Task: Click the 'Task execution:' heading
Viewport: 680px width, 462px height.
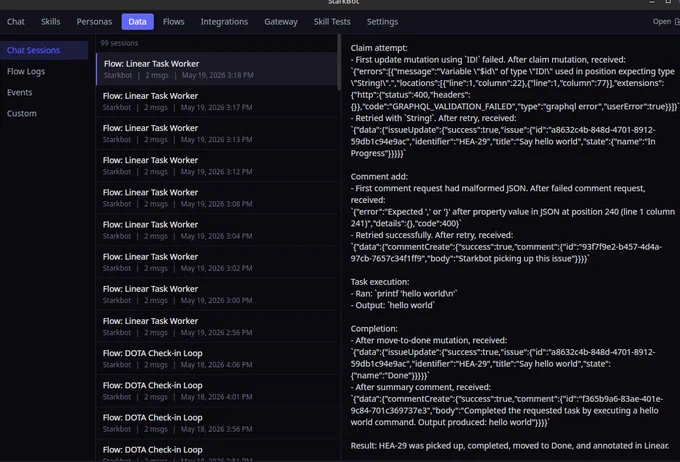Action: point(380,282)
